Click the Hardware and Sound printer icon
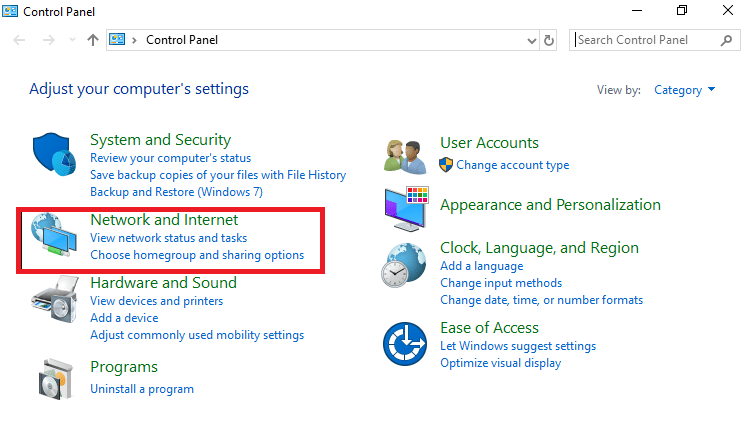The height and width of the screenshot is (422, 745). [x=55, y=298]
